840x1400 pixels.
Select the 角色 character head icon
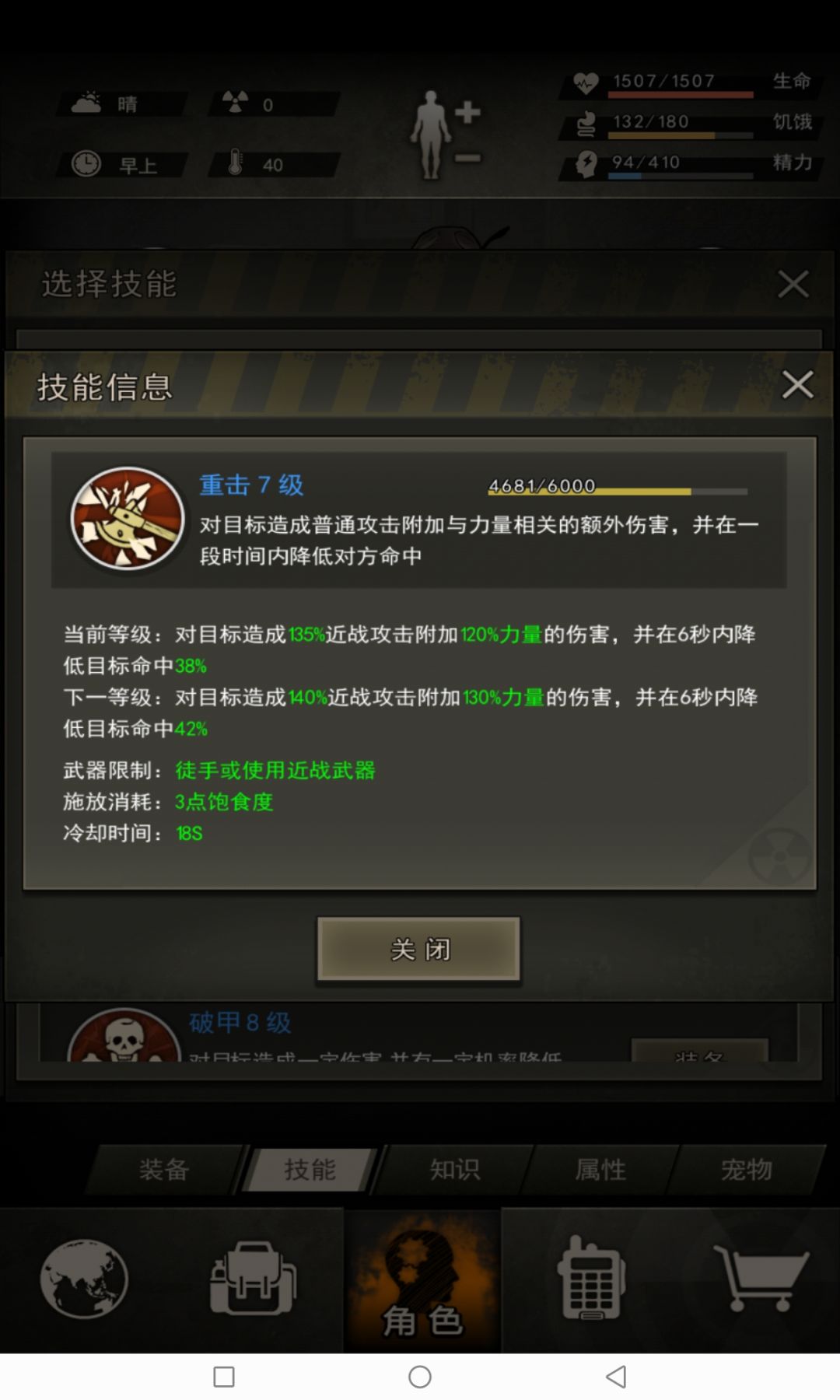(422, 1280)
